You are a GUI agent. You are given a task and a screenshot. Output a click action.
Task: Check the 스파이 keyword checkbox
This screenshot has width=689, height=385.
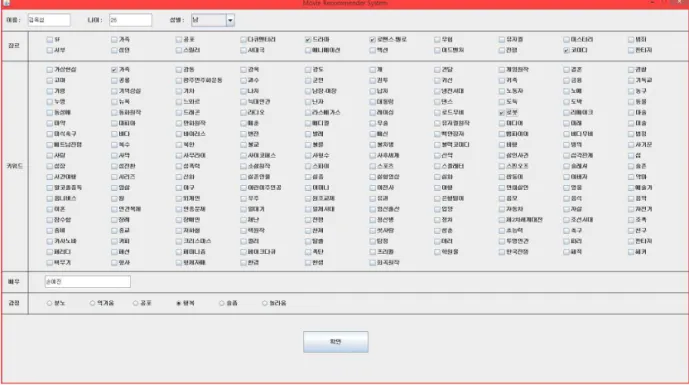(308, 166)
